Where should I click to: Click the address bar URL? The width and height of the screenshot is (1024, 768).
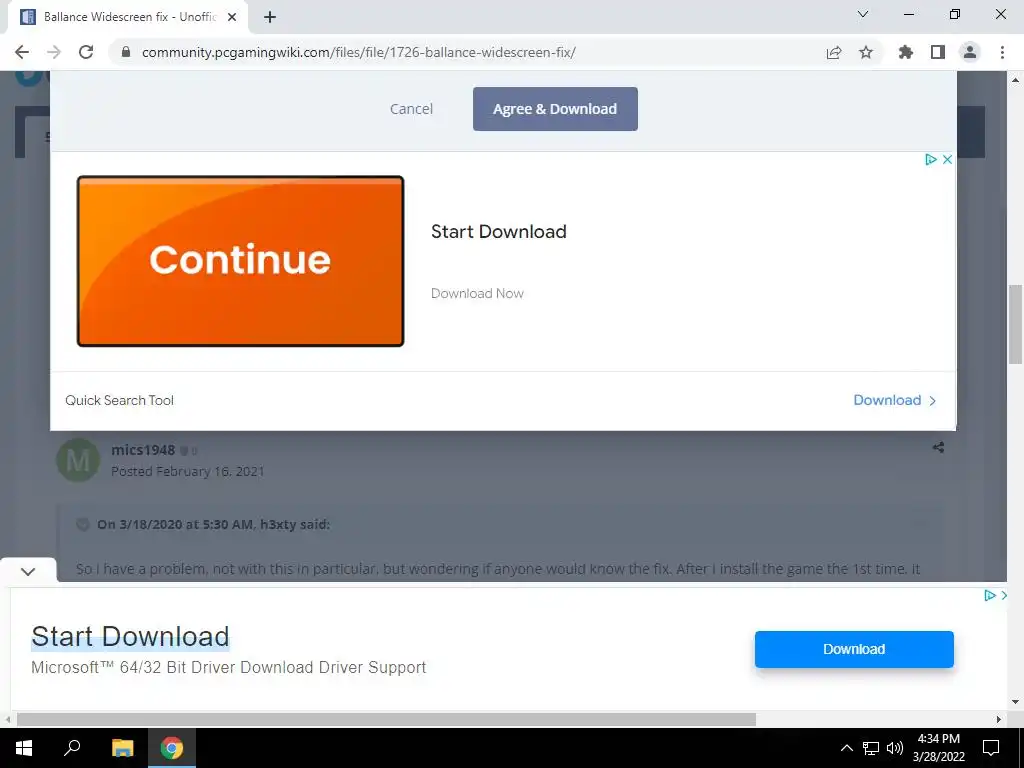coord(359,52)
